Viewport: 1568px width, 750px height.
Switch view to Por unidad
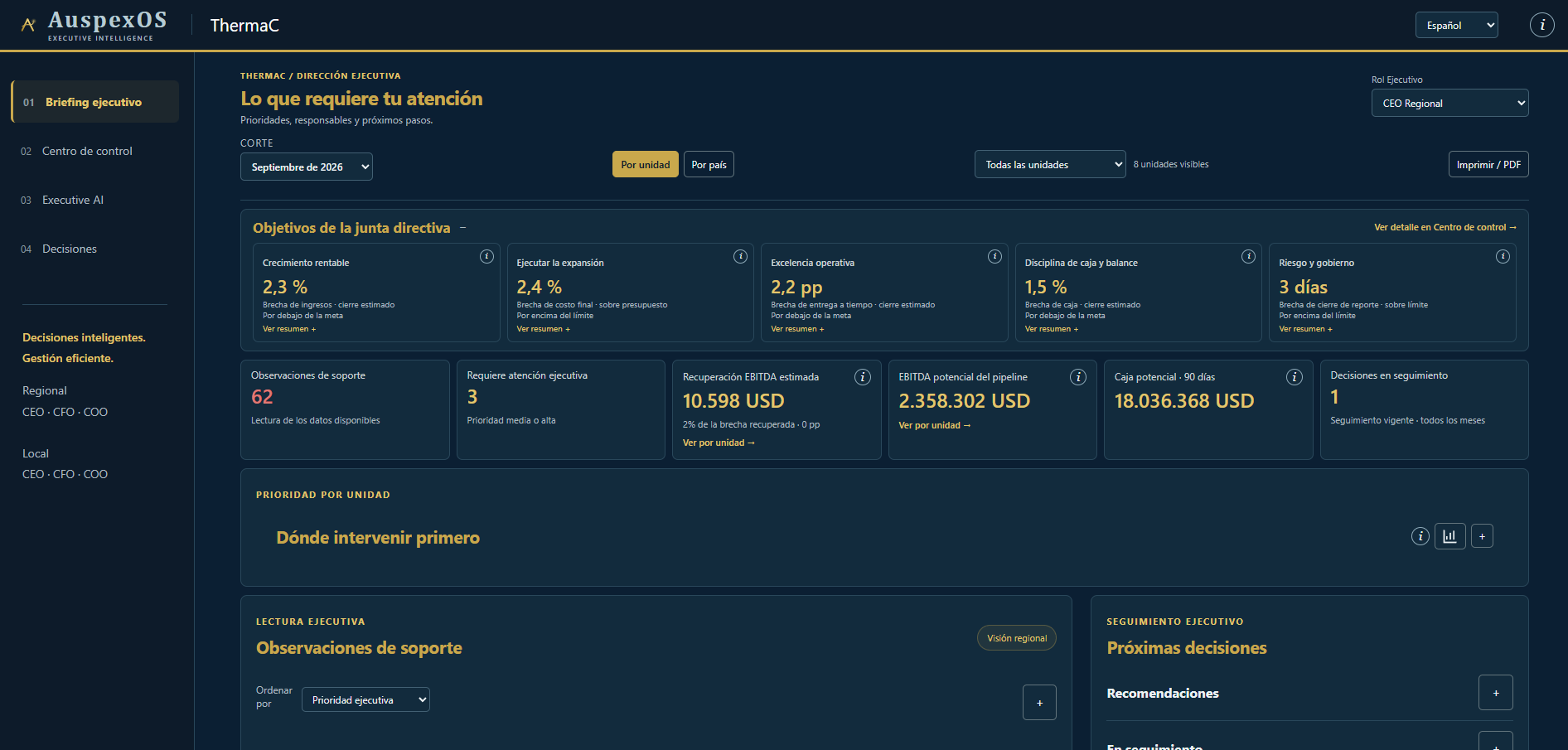pos(646,164)
